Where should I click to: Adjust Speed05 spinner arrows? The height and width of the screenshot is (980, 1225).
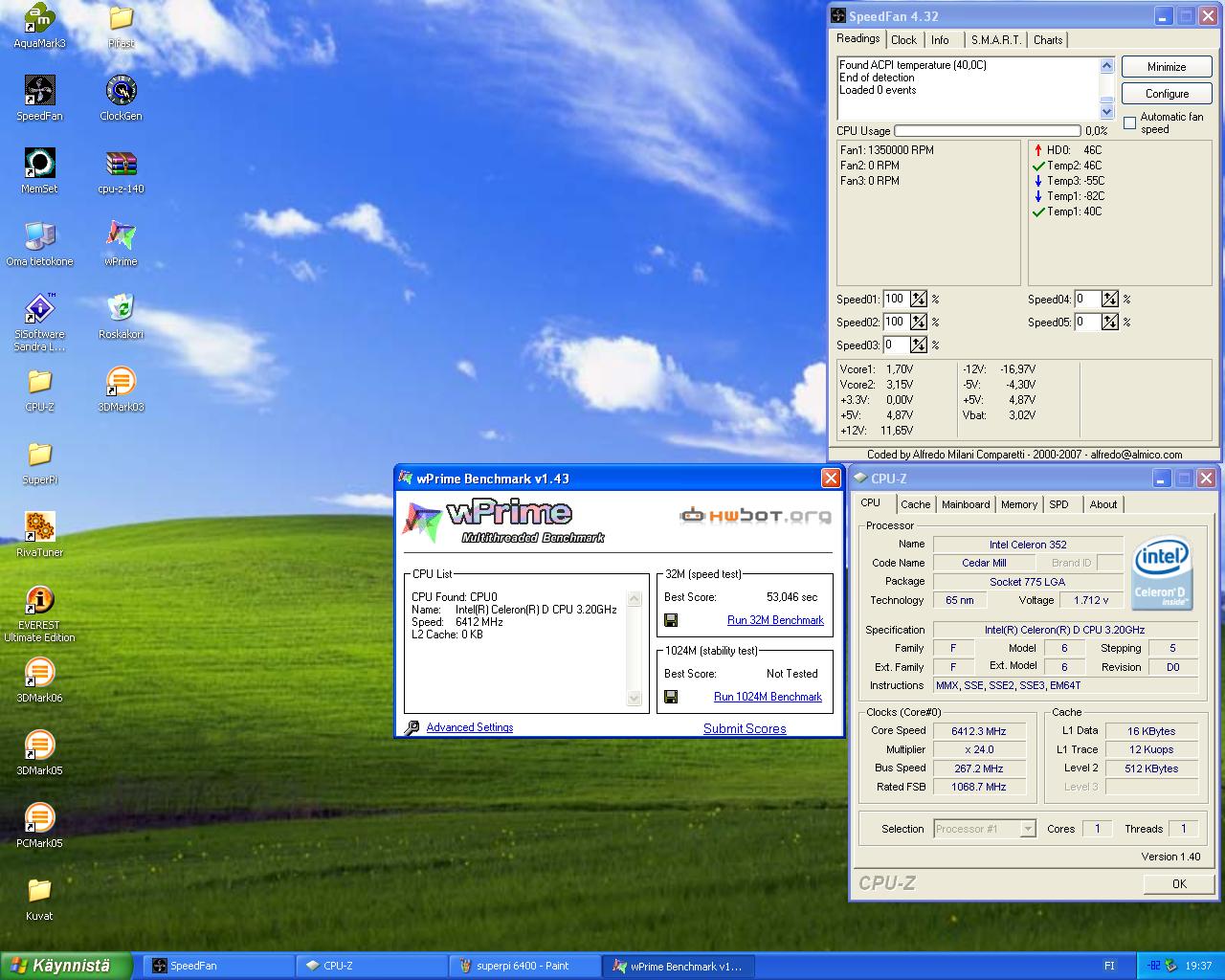pos(1110,322)
